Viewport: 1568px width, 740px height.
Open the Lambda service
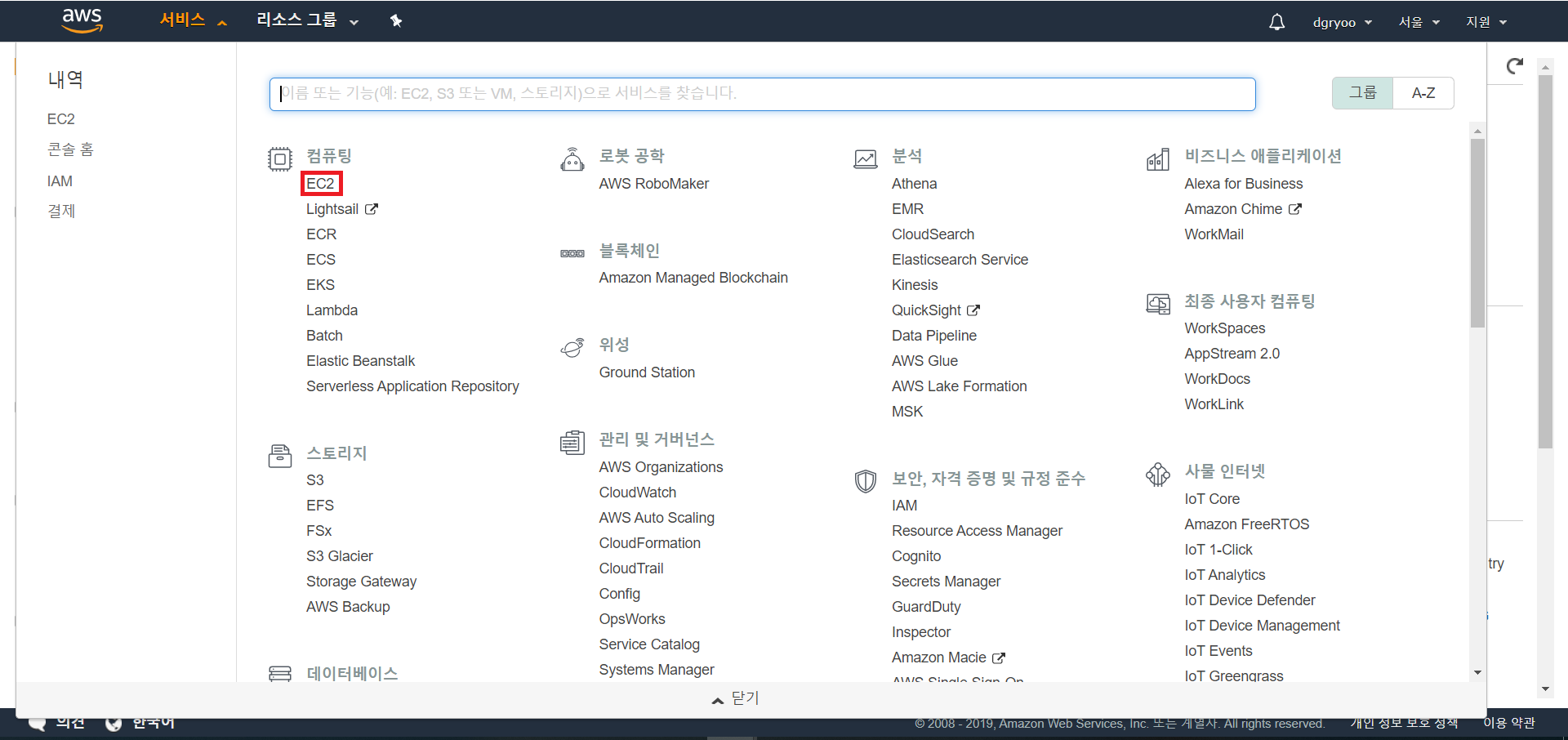(x=332, y=310)
